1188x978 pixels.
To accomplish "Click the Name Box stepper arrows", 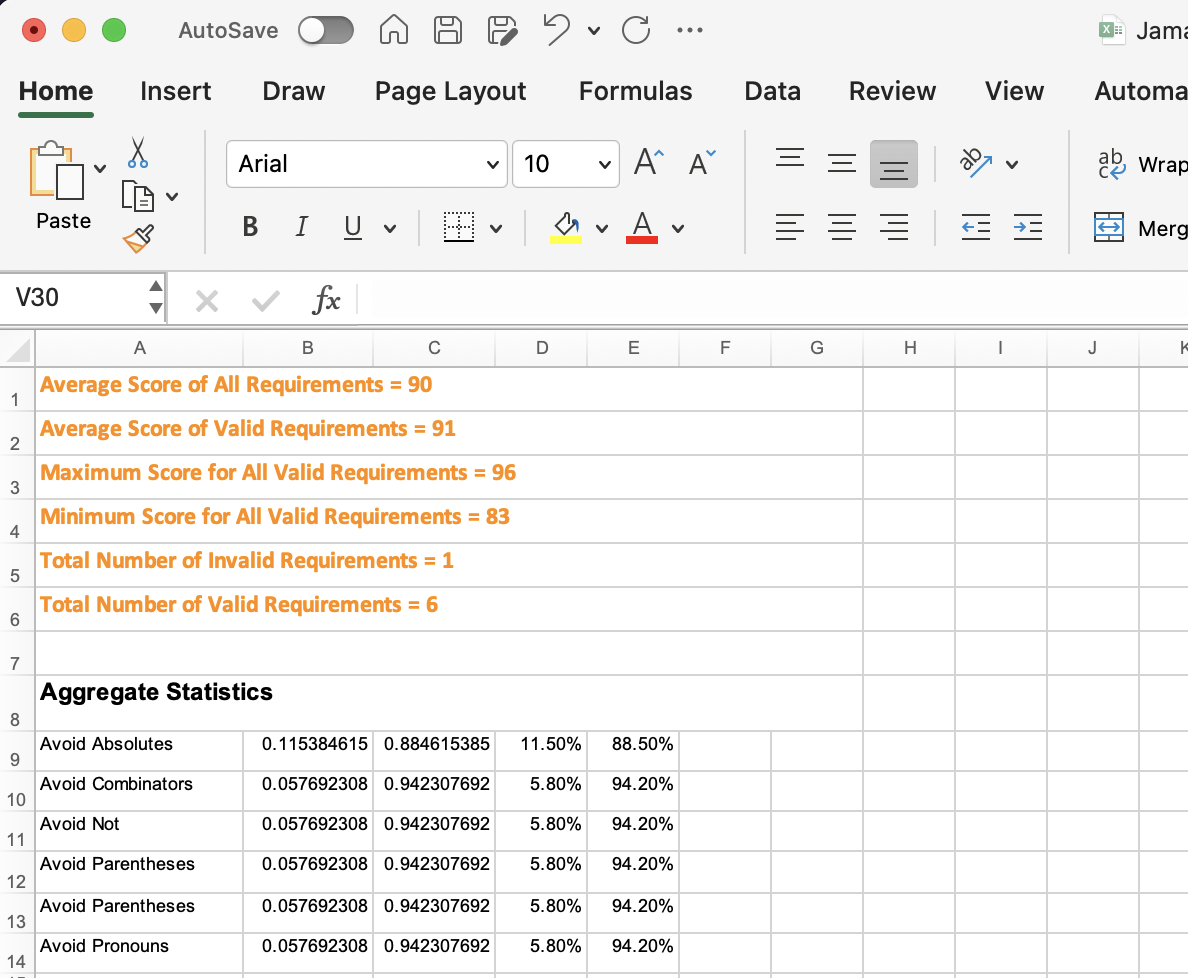I will 155,297.
